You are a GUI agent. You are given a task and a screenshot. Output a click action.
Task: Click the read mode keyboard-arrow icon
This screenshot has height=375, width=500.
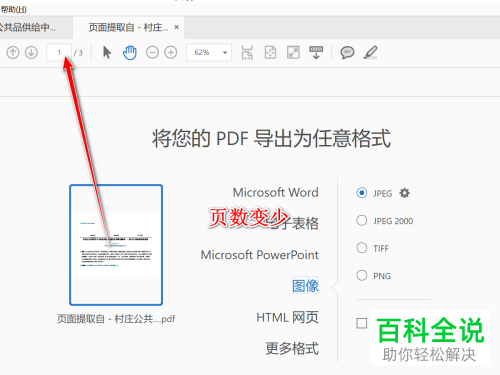click(x=316, y=52)
